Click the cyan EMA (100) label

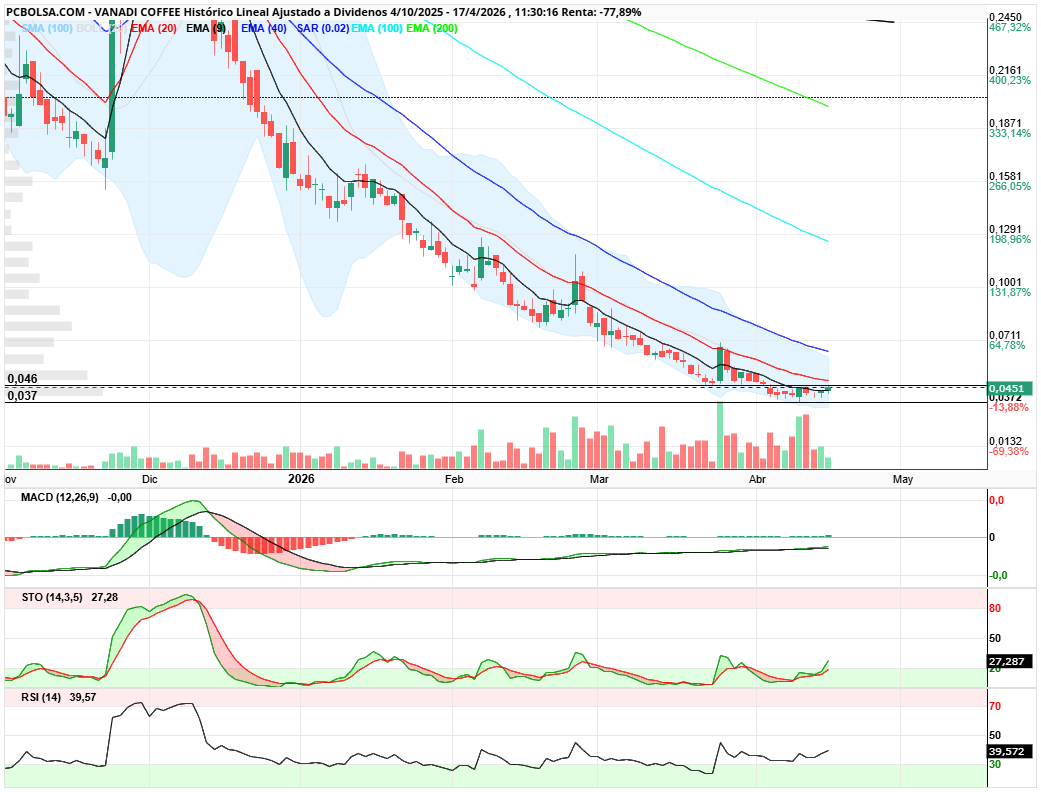(x=377, y=29)
